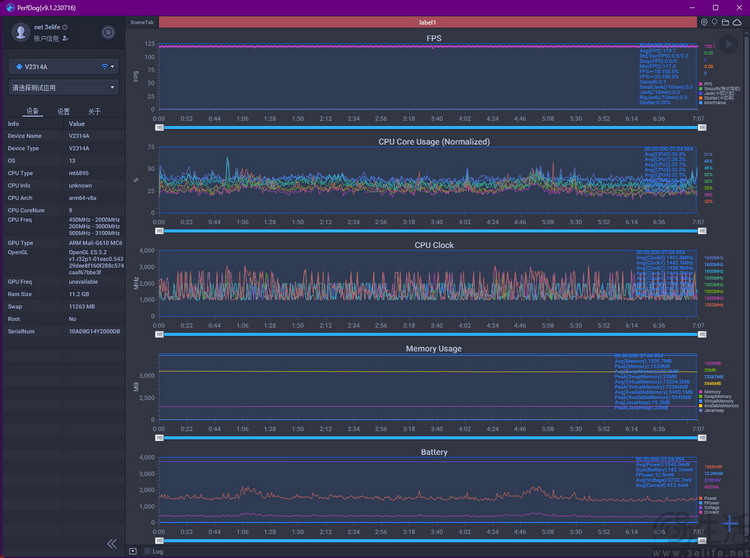Switch to the 设置 (Settings) tab
The image size is (750, 558).
64,111
